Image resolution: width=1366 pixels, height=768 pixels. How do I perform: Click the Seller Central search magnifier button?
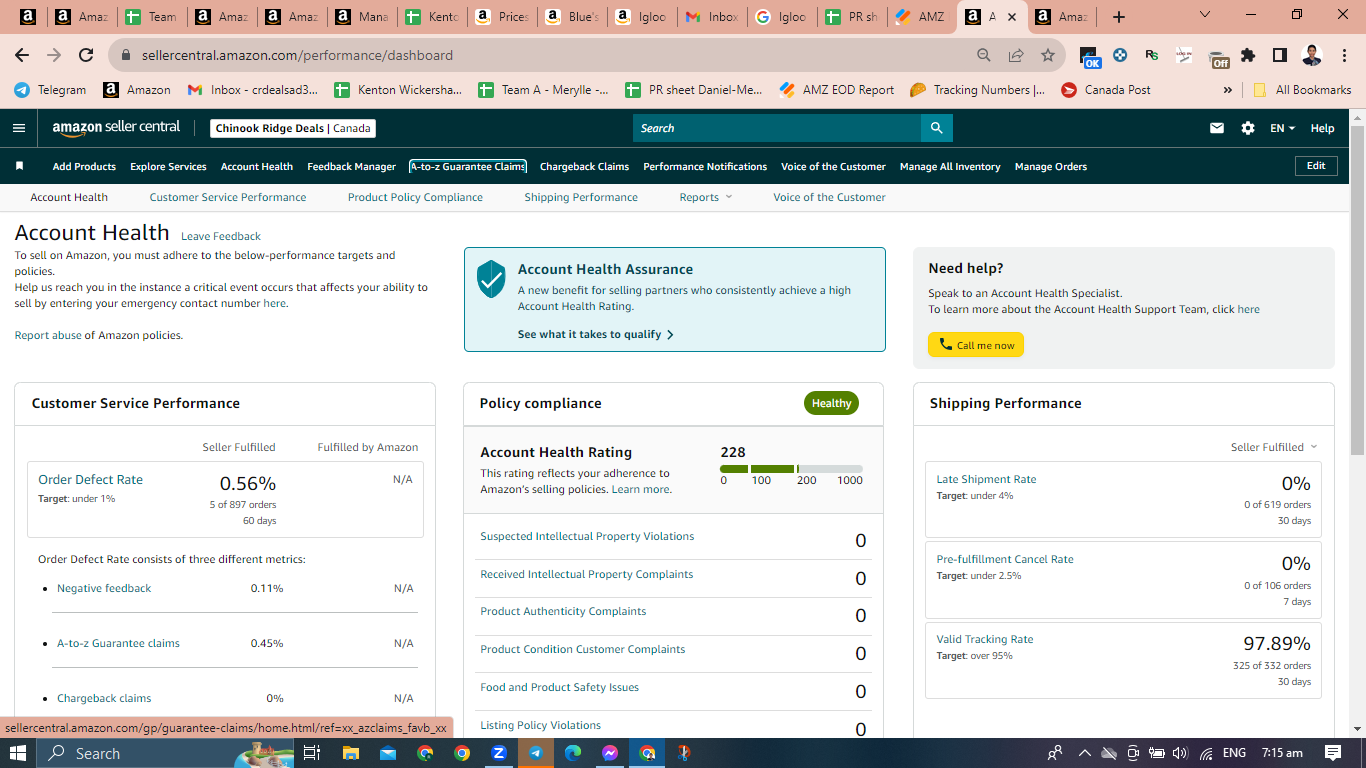[x=936, y=128]
